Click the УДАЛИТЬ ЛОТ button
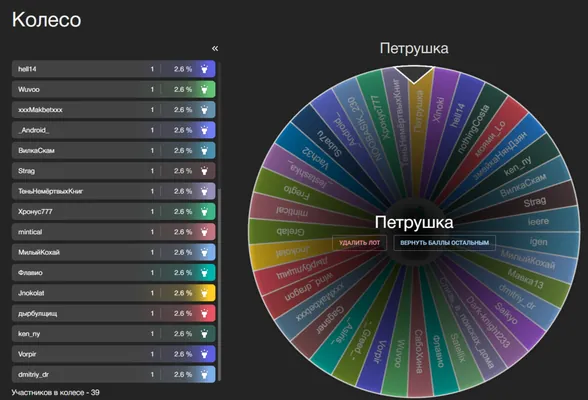 pyautogui.click(x=359, y=243)
